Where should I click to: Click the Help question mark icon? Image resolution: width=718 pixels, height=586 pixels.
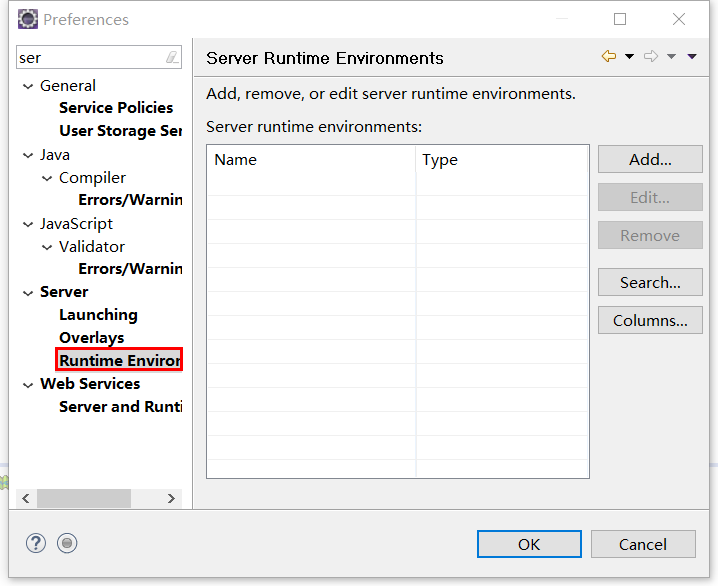coord(36,543)
